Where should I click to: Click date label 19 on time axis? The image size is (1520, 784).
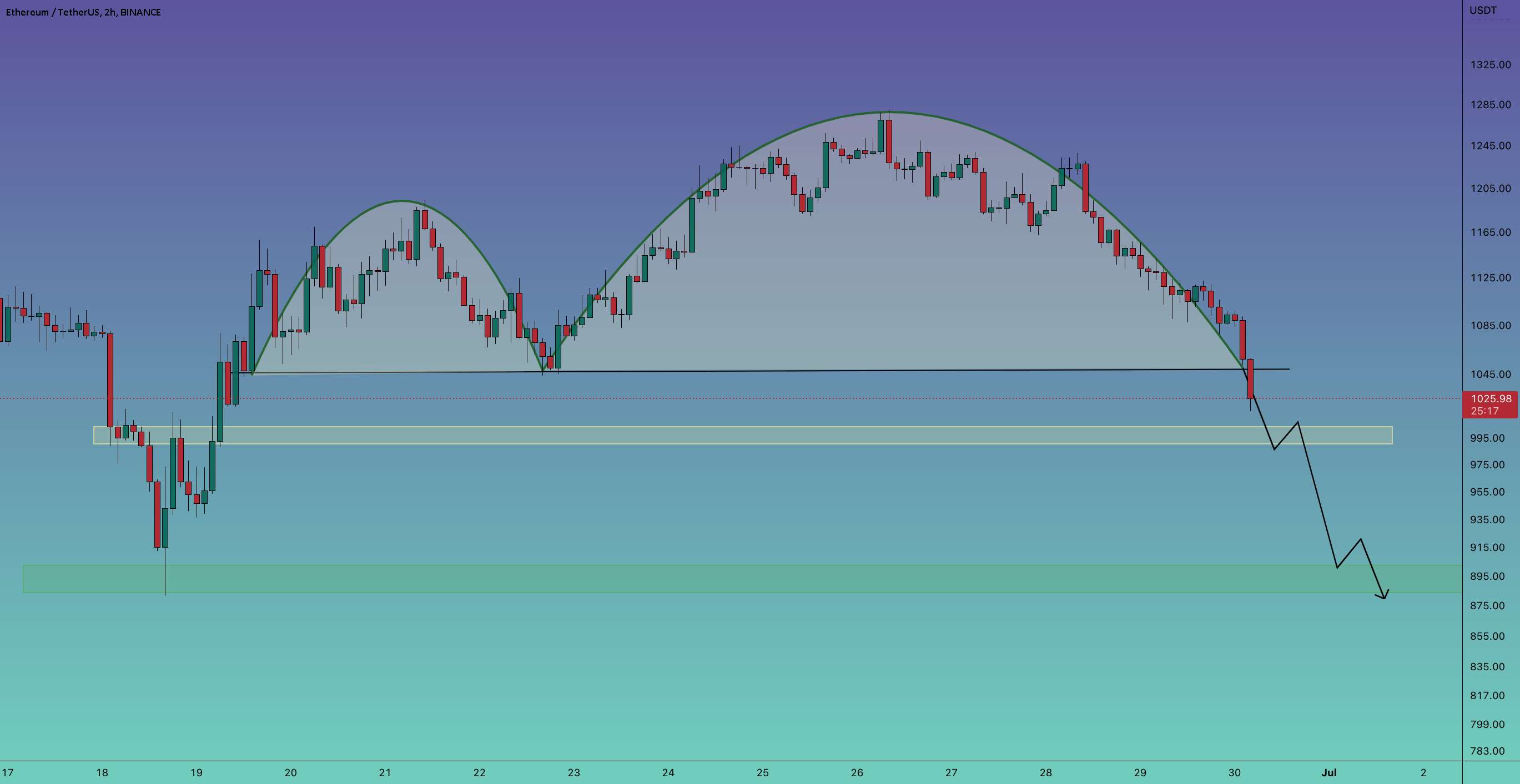tap(196, 772)
